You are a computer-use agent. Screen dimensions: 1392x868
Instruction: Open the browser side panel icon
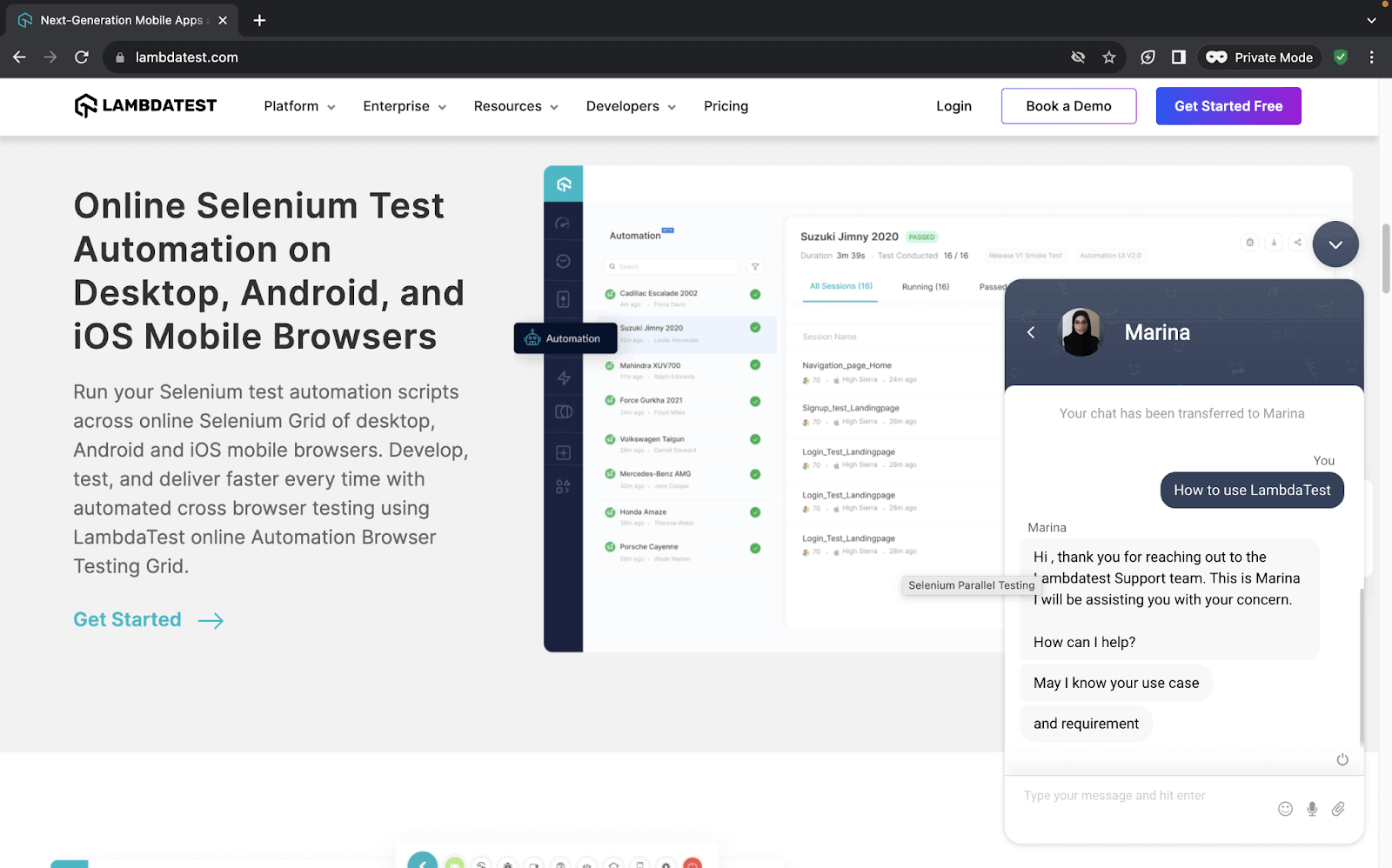(x=1178, y=57)
